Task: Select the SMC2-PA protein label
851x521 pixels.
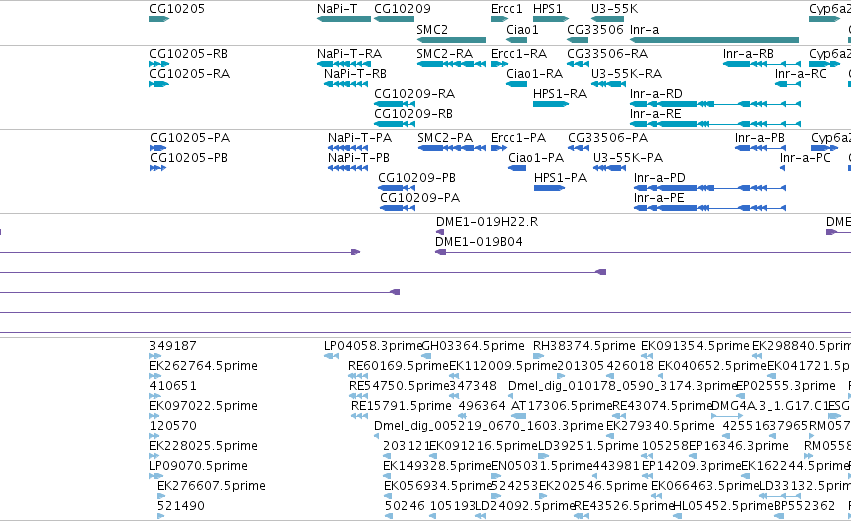Action: [445, 138]
